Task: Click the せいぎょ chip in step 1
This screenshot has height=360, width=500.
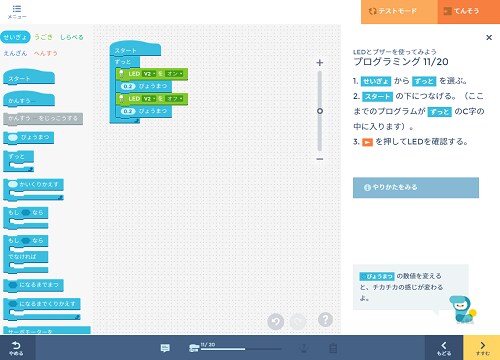Action: point(376,81)
